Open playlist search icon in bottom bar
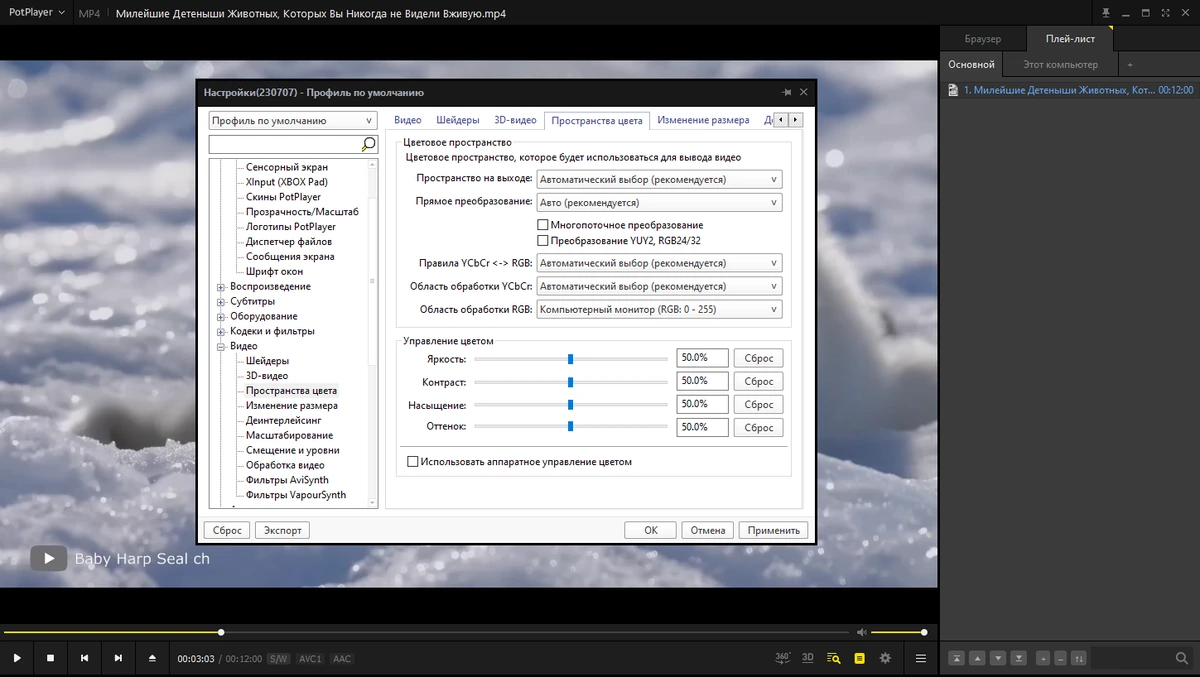Viewport: 1200px width, 677px height. coord(834,658)
